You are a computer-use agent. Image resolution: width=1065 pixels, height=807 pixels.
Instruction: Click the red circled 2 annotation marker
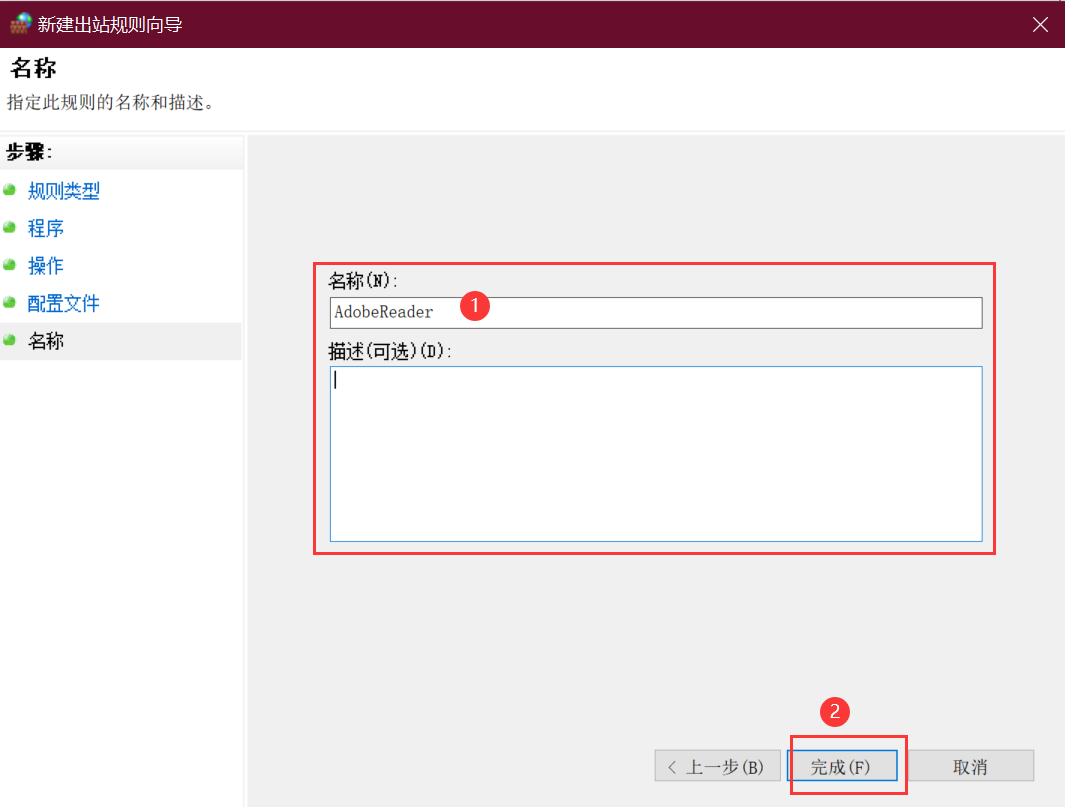click(x=835, y=712)
